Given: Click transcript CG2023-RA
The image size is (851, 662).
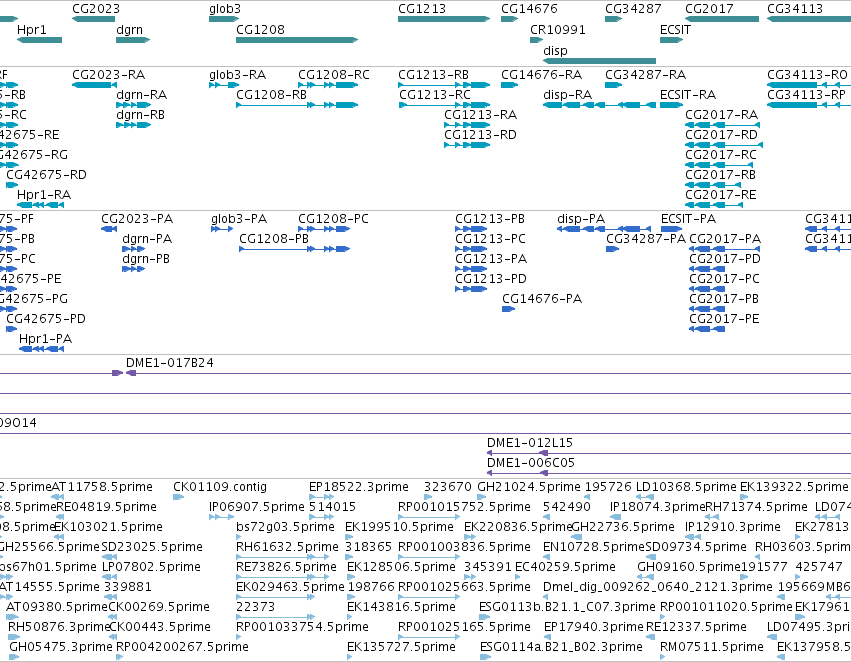Looking at the screenshot, I should 93,85.
